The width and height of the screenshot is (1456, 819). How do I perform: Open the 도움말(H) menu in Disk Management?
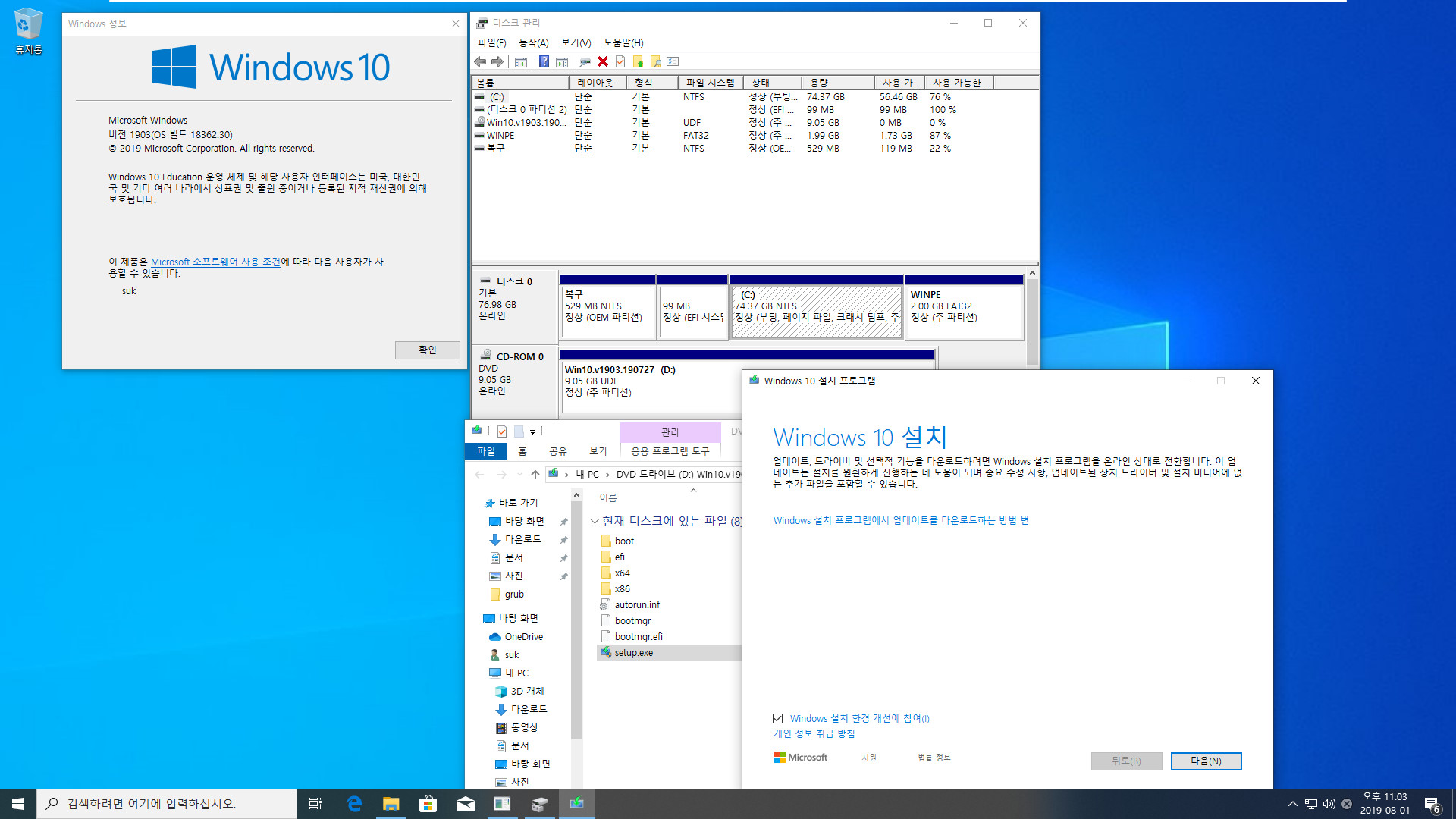pos(623,42)
